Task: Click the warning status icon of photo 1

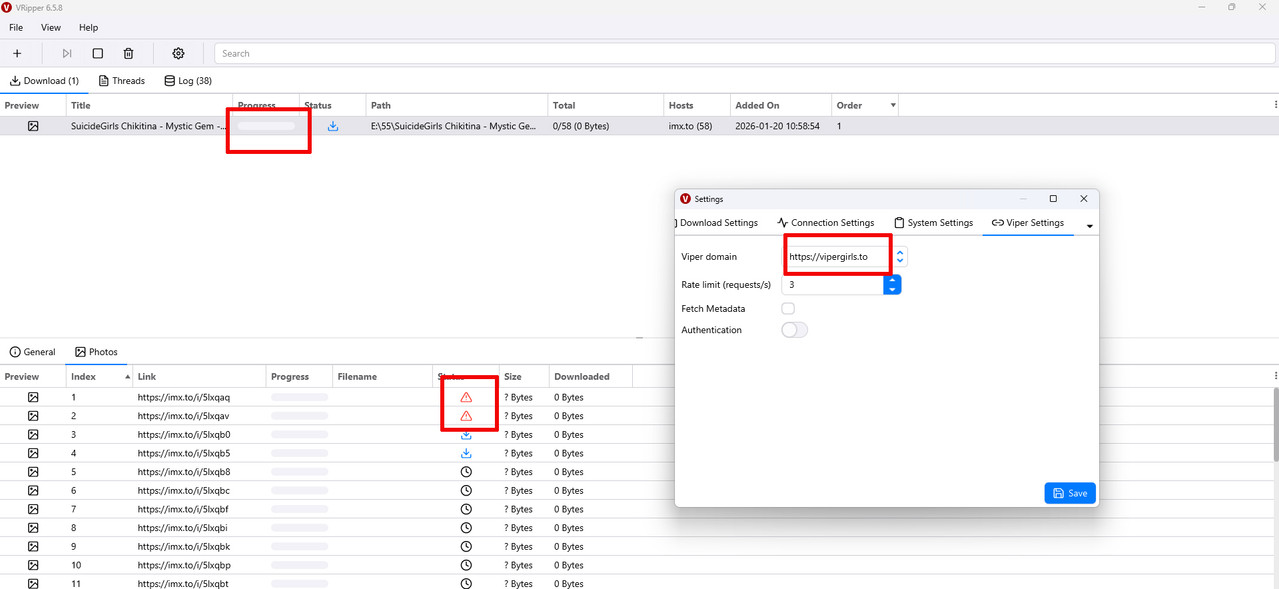Action: pos(466,397)
